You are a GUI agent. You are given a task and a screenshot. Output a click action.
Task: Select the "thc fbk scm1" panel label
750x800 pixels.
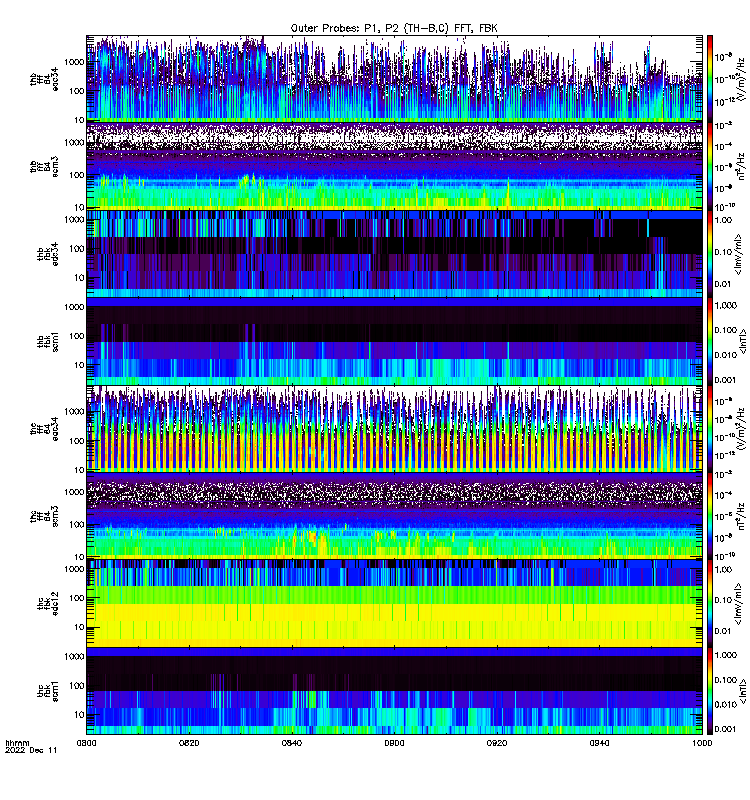(x=48, y=691)
